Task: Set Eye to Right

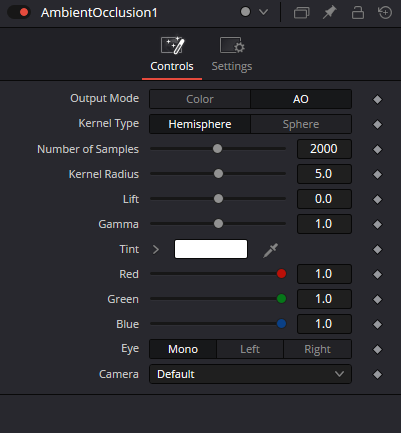Action: (317, 349)
